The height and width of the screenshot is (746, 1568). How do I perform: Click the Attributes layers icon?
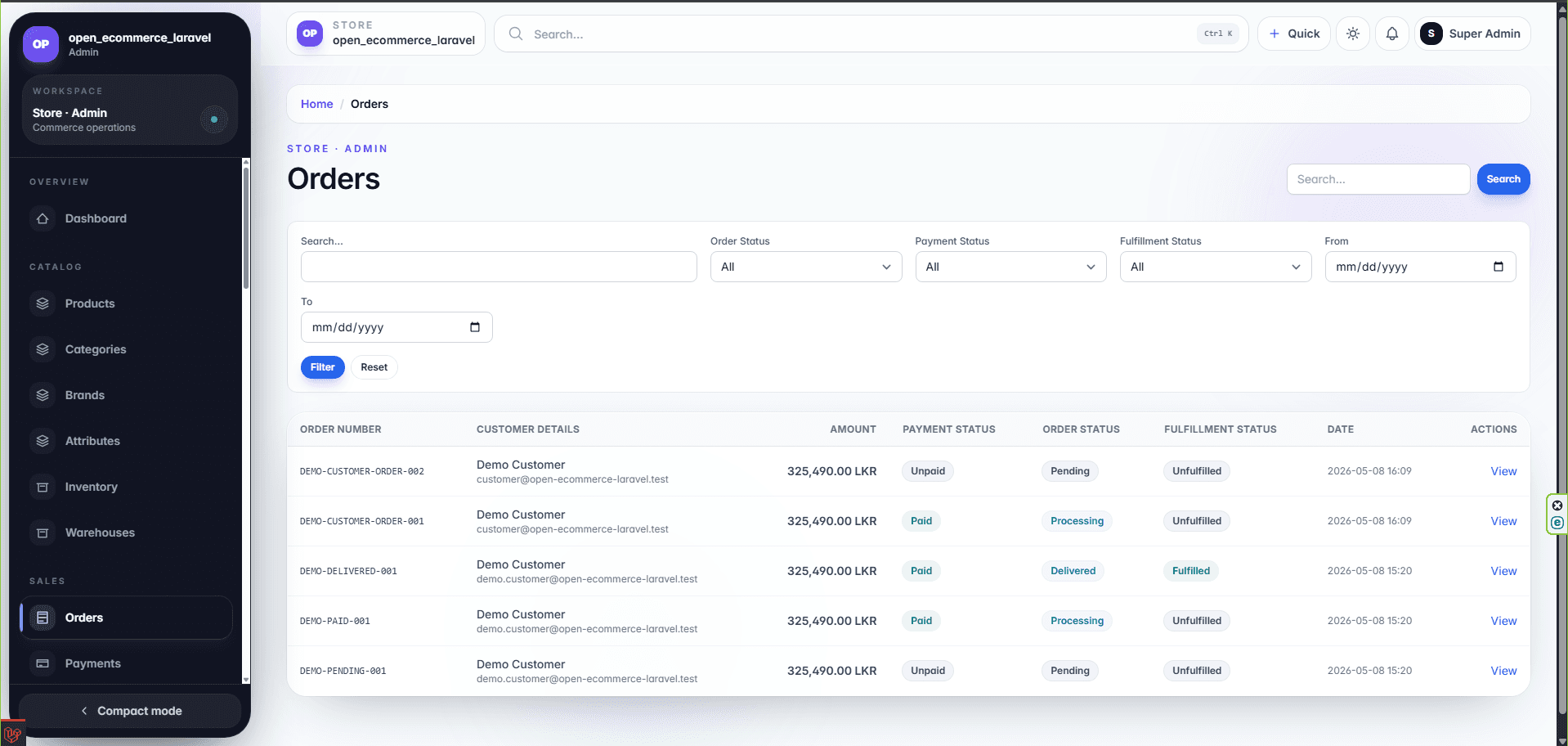click(x=43, y=441)
